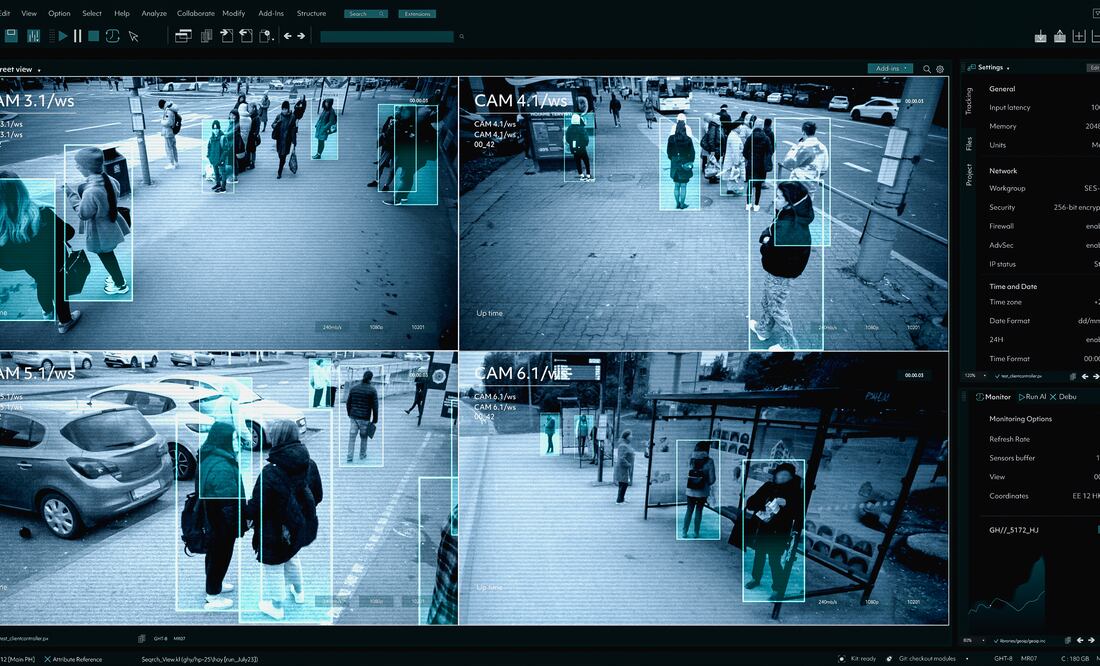Open the Collaborate menu

(x=196, y=14)
